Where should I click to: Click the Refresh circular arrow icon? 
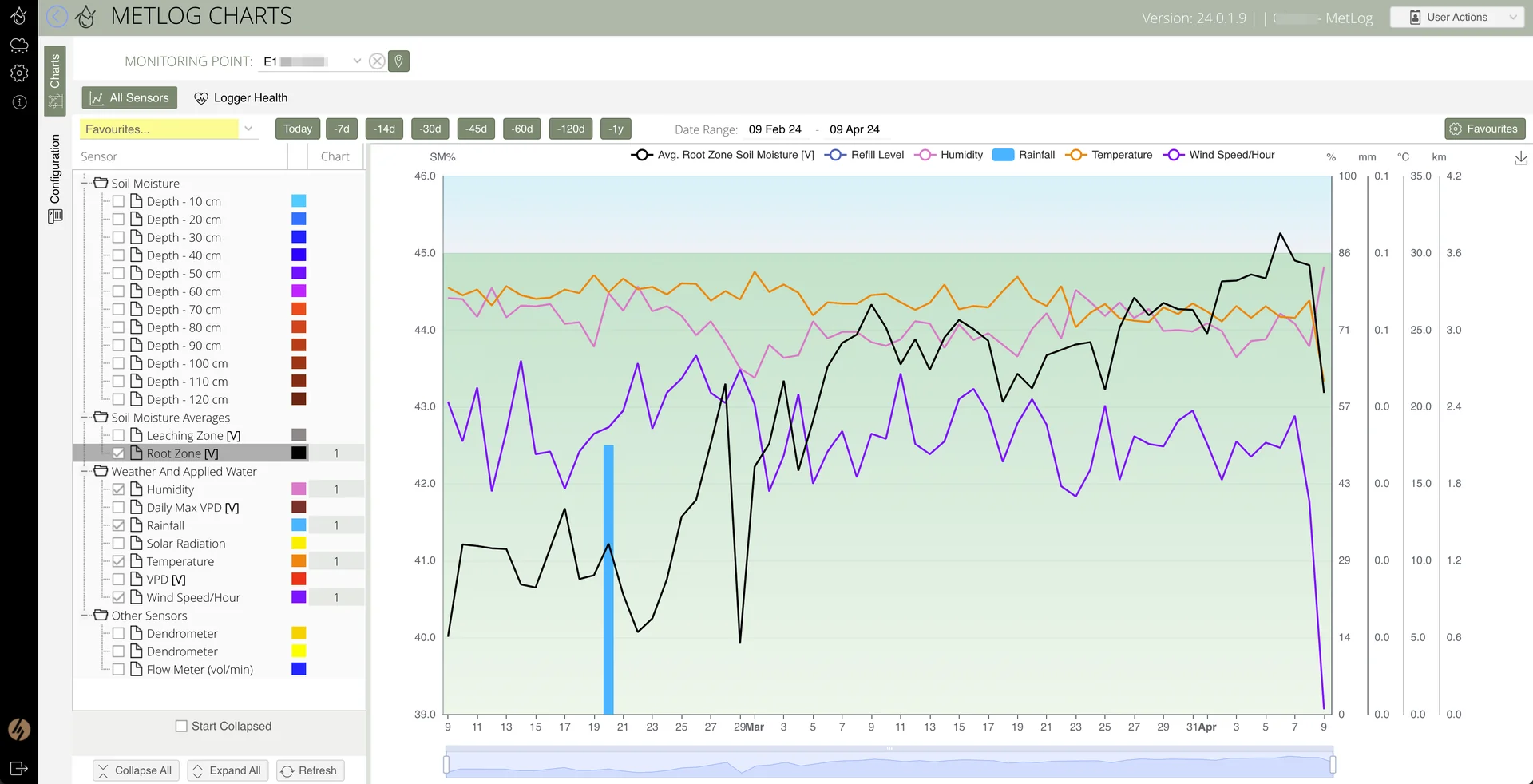[287, 771]
